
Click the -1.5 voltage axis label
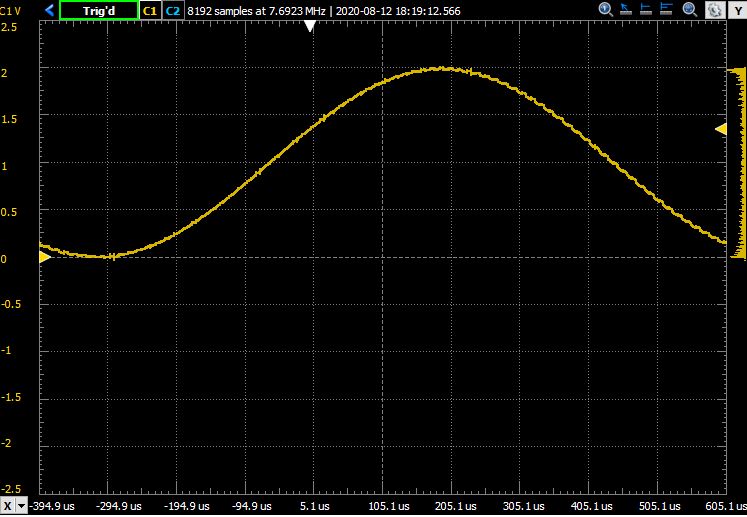(10, 397)
